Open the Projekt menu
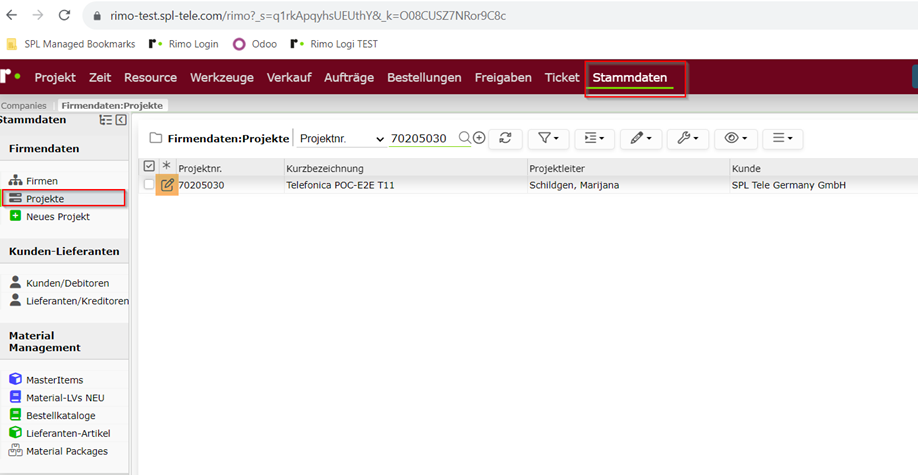 point(55,77)
